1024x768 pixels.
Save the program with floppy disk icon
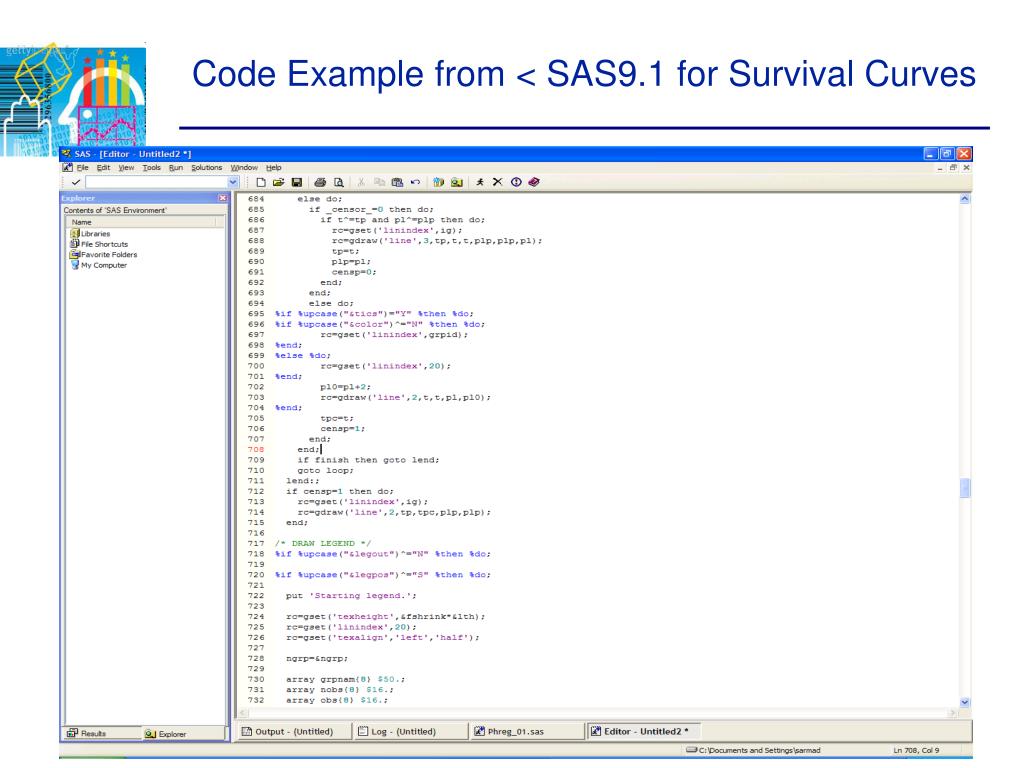click(296, 182)
